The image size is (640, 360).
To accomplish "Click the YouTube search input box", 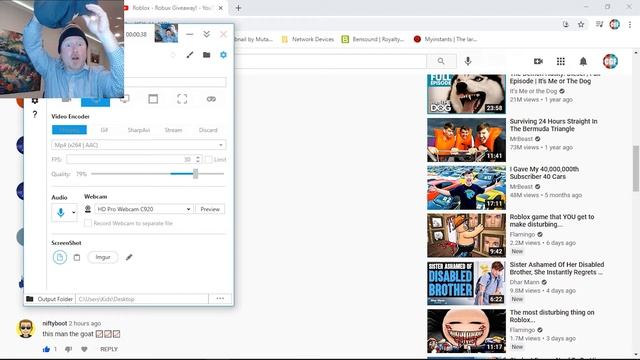I will coord(331,61).
